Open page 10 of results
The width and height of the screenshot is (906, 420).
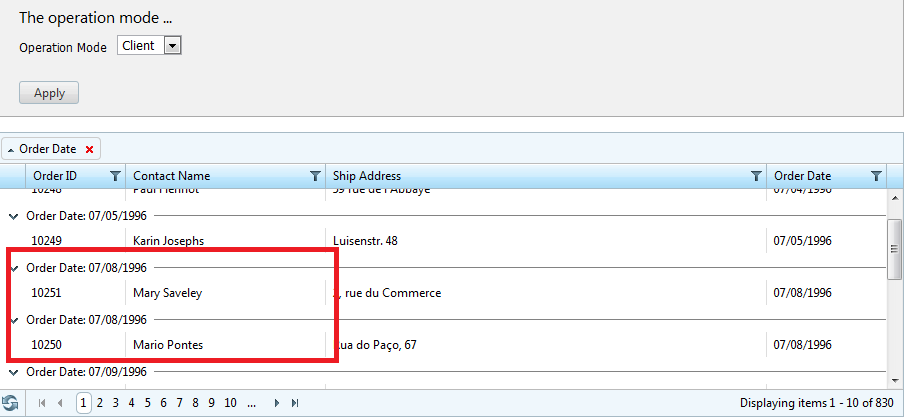click(x=231, y=403)
